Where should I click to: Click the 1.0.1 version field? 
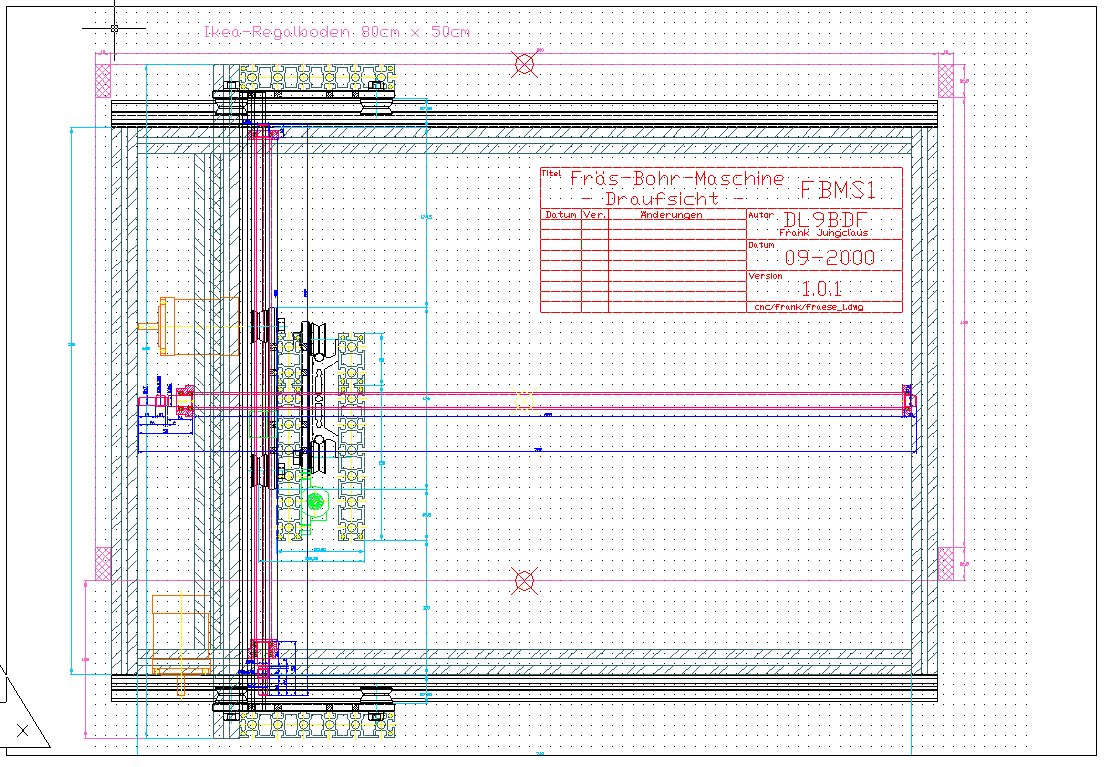822,289
